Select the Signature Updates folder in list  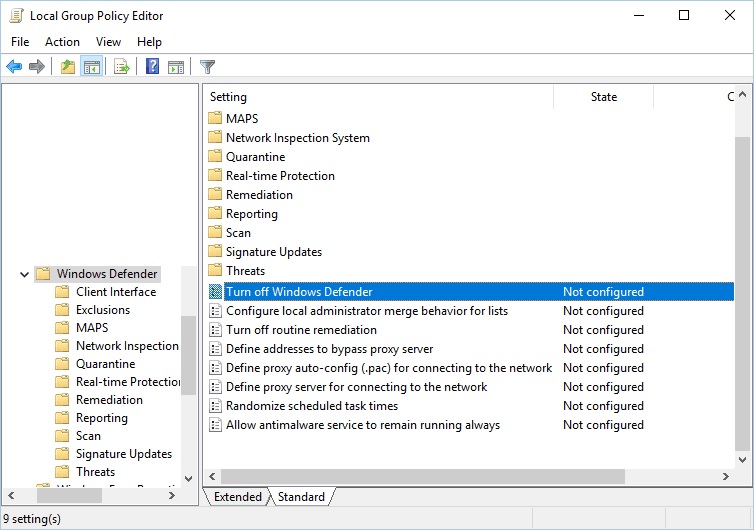pyautogui.click(x=274, y=252)
